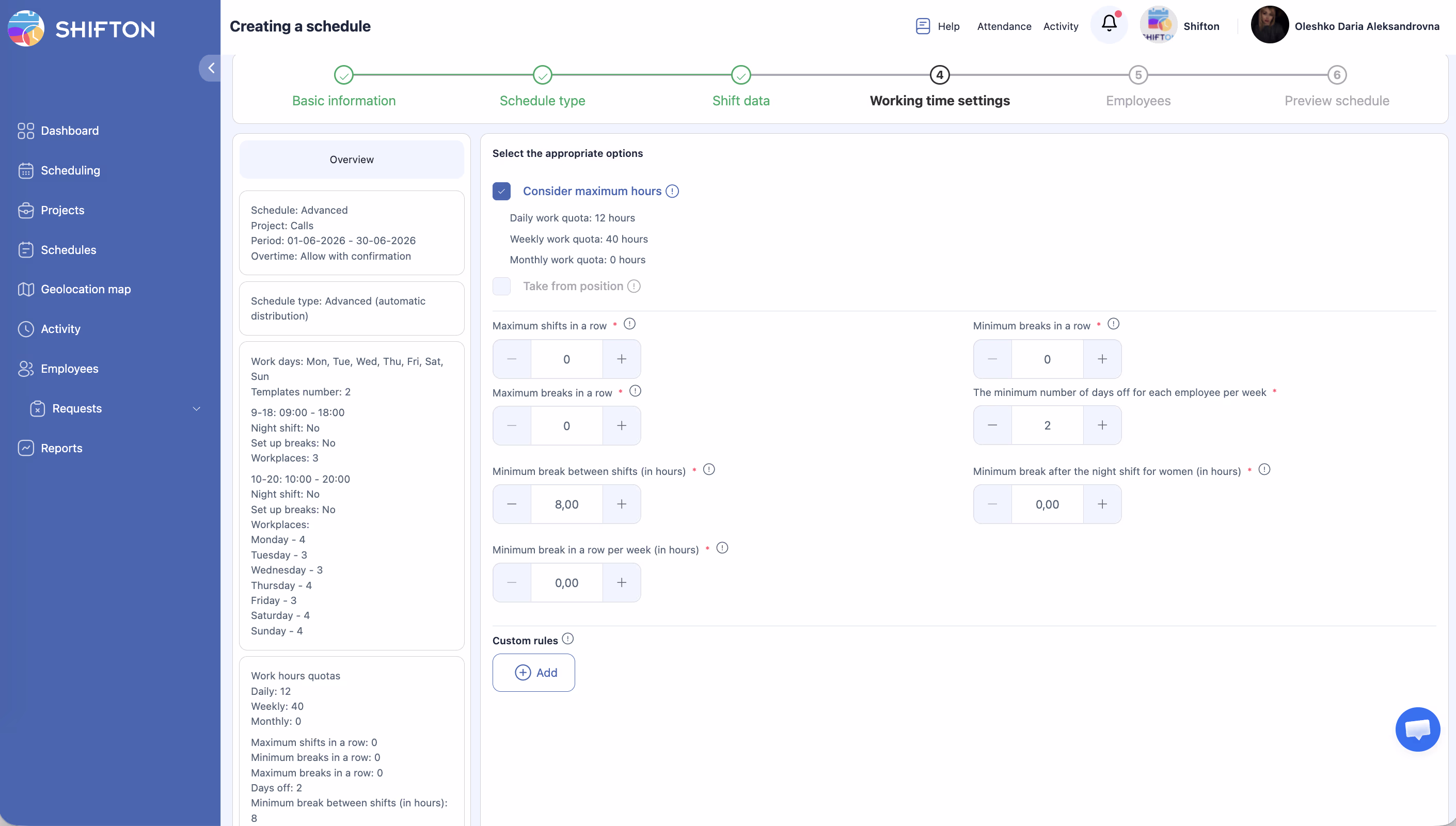This screenshot has width=1456, height=826.
Task: Decrease minimum break between shifts hours
Action: pyautogui.click(x=512, y=504)
